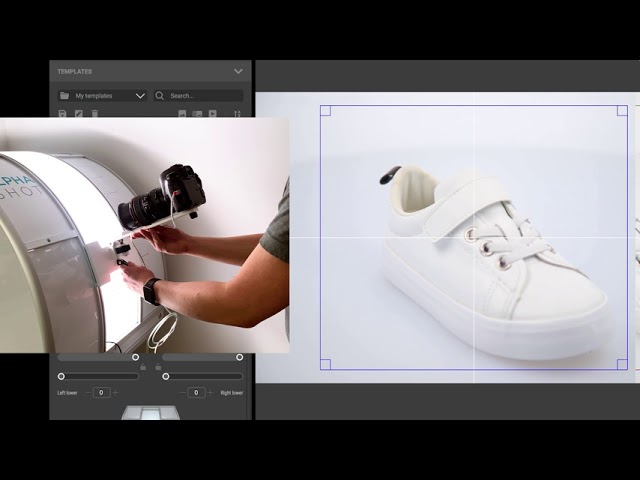640x480 pixels.
Task: Click the crop frame bottom-right corner handle
Action: pyautogui.click(x=622, y=364)
